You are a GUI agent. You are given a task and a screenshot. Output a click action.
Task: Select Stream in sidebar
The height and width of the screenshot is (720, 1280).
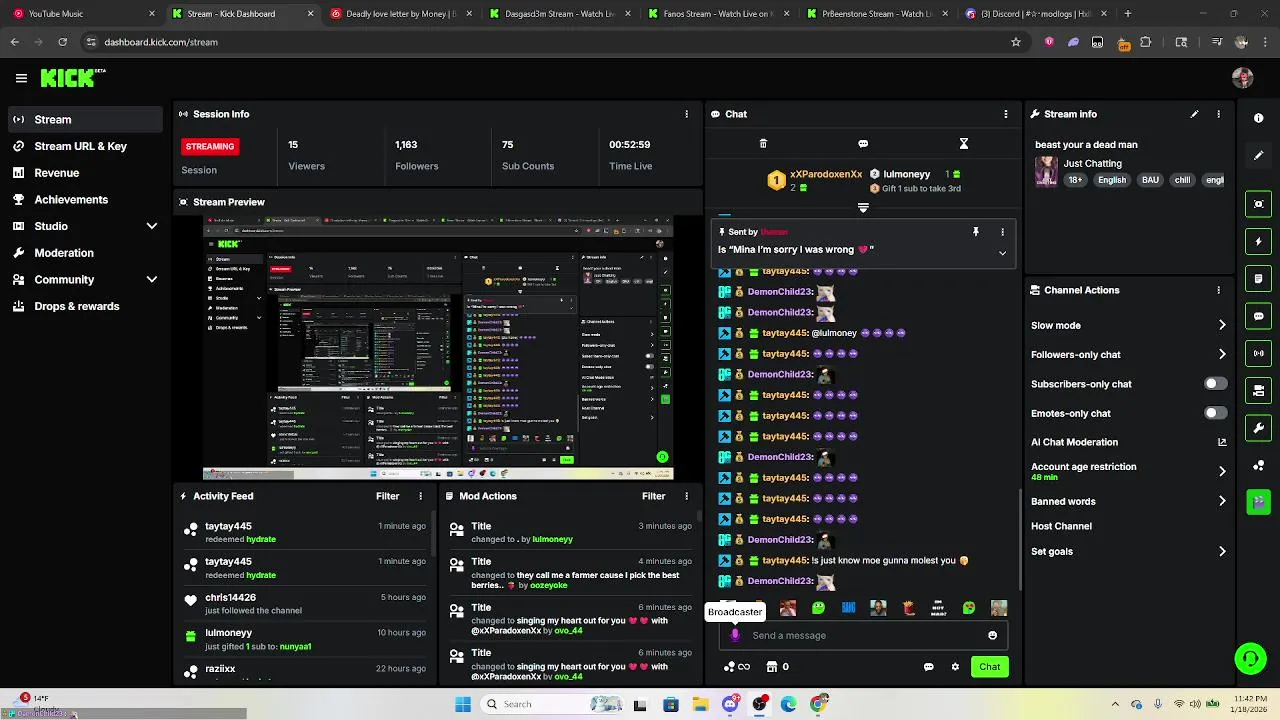point(84,119)
